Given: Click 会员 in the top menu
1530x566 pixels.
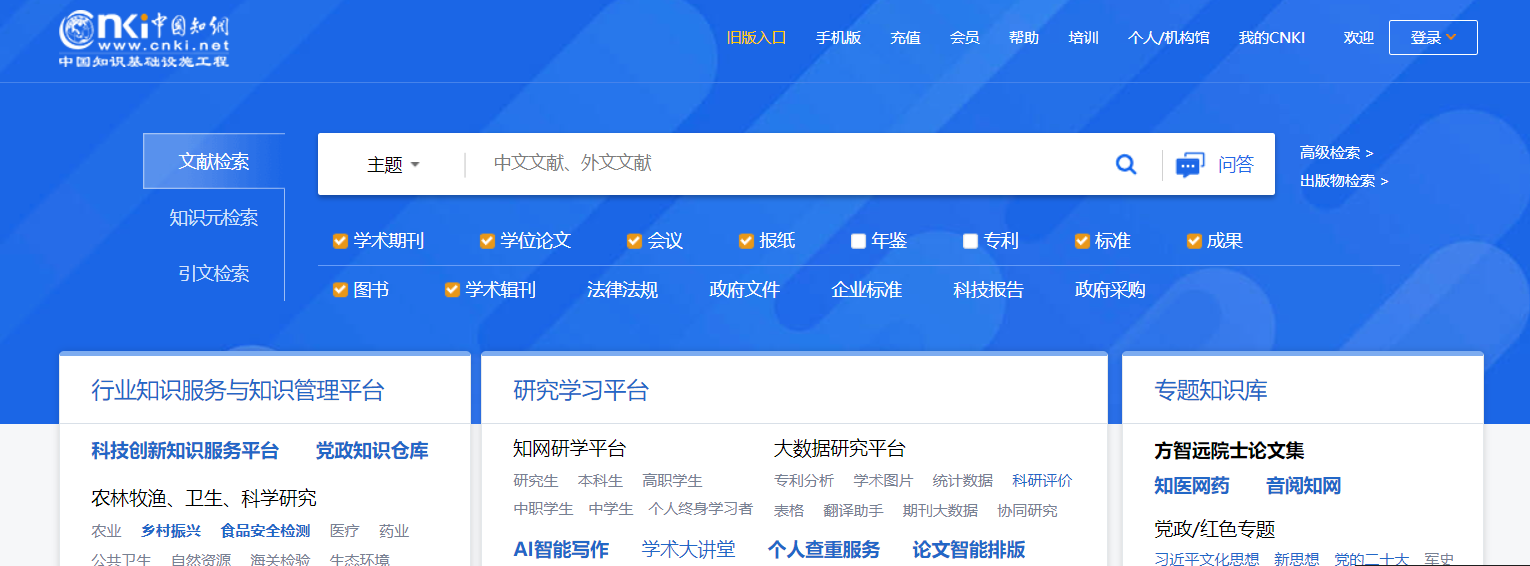Looking at the screenshot, I should pos(964,38).
